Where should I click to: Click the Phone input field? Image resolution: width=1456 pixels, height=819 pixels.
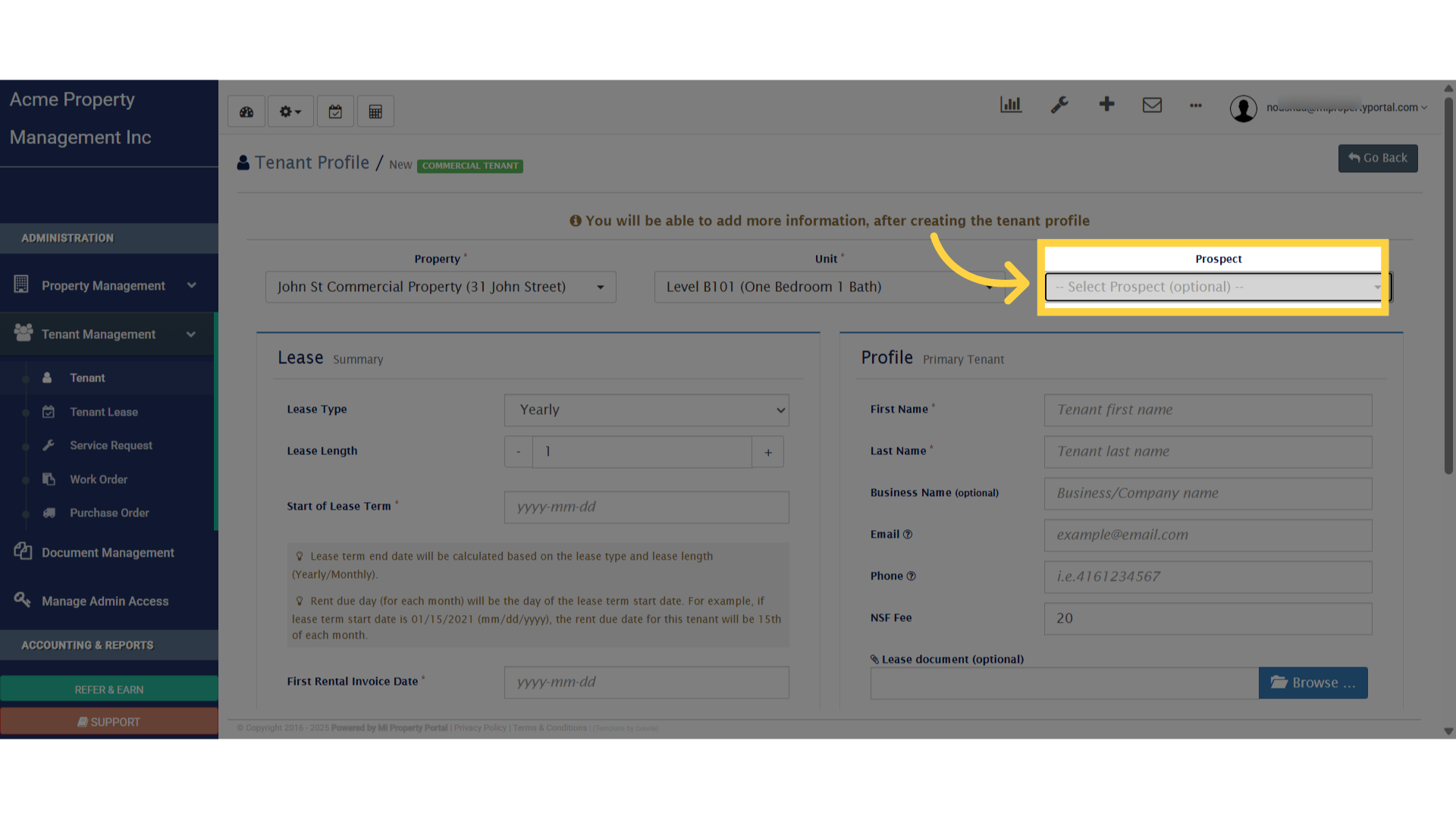tap(1208, 577)
